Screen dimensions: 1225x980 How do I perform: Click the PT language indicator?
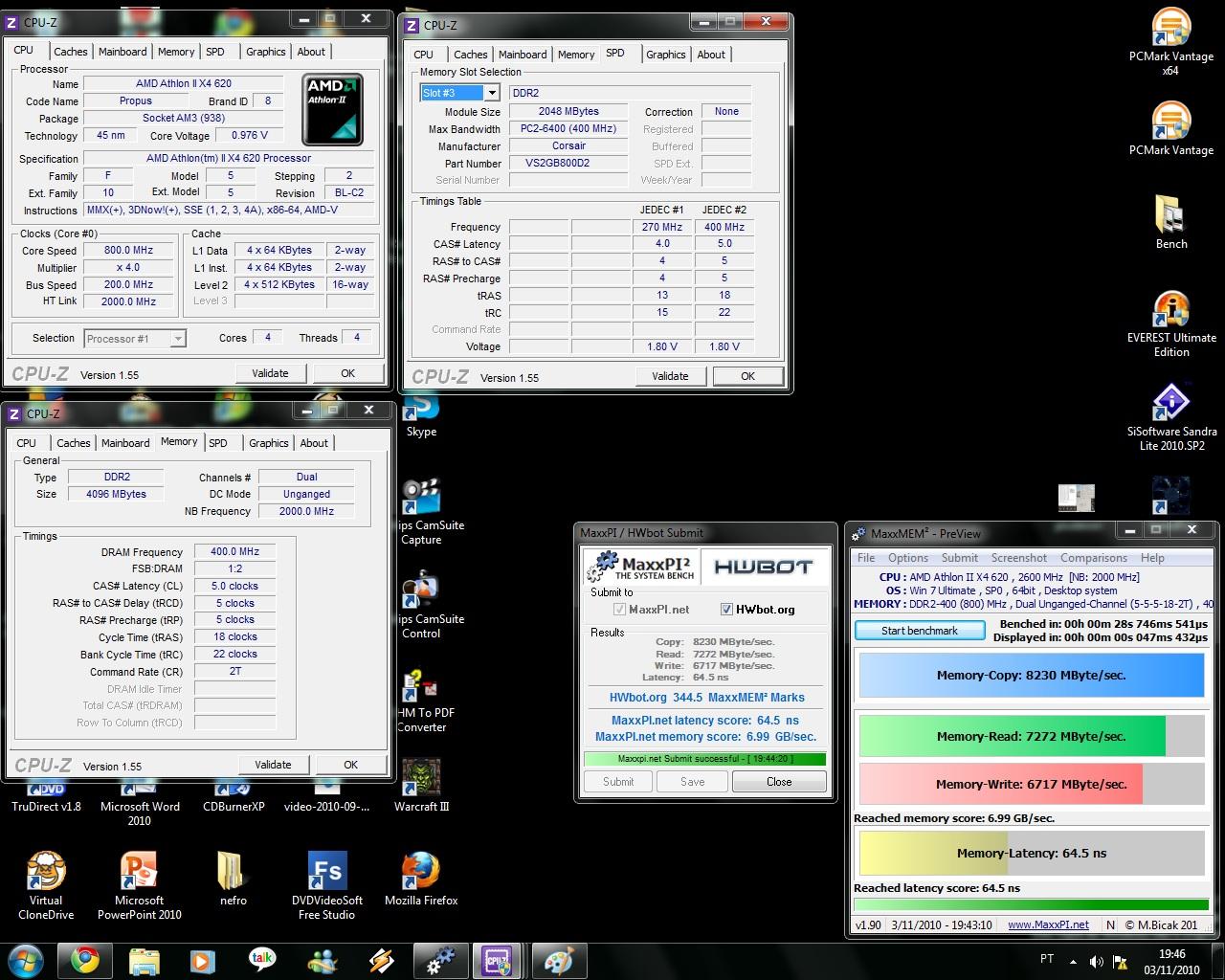coord(1047,959)
